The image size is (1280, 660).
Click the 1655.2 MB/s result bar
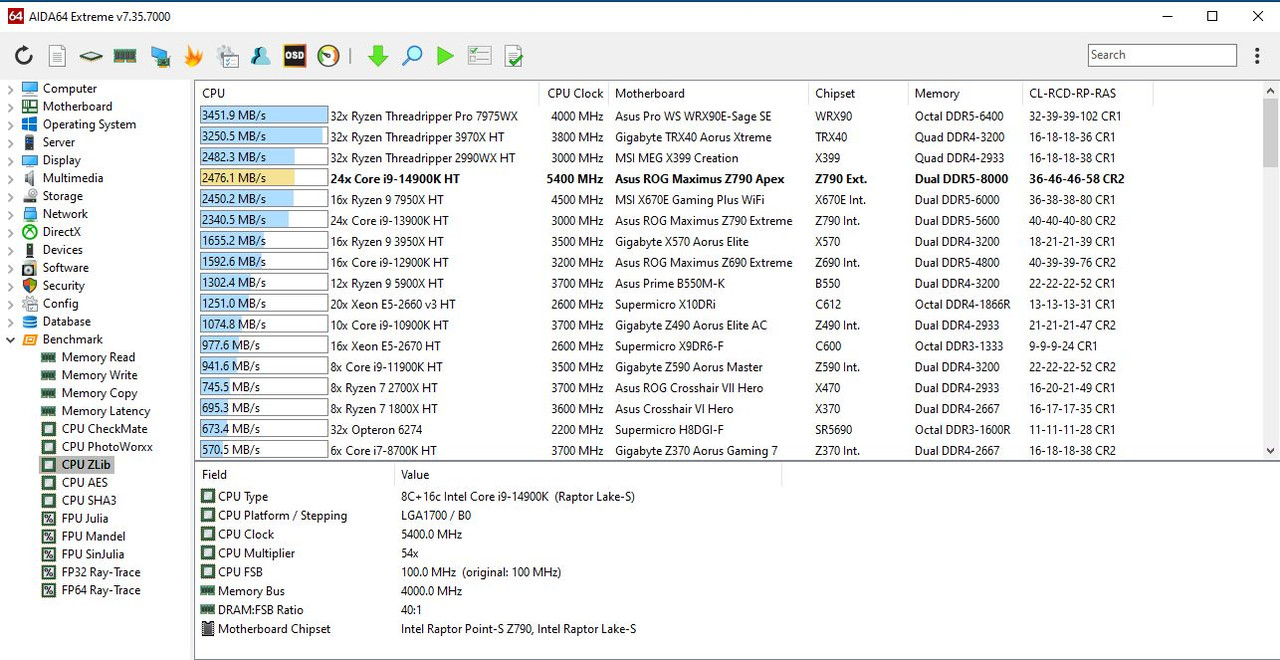pos(264,242)
